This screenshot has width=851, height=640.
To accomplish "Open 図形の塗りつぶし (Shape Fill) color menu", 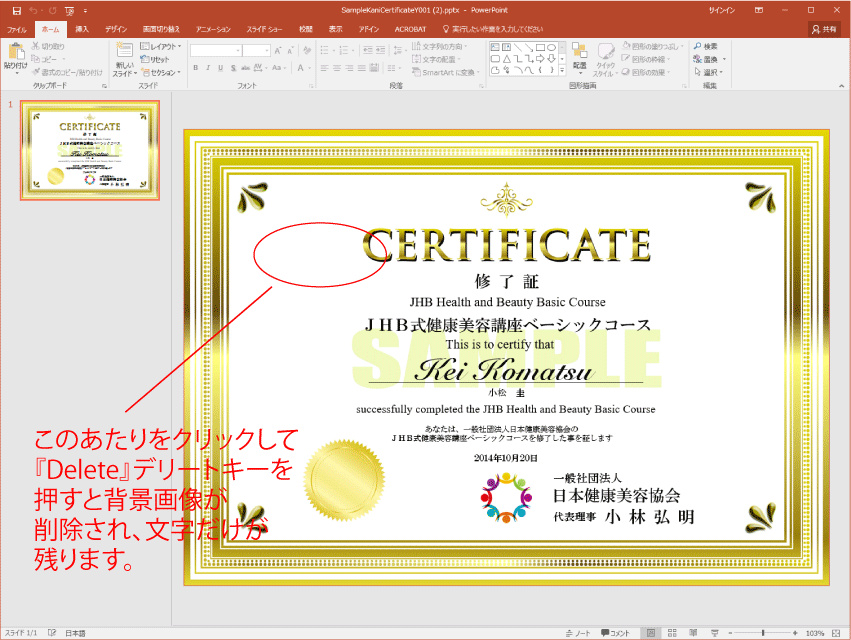I will [x=652, y=46].
